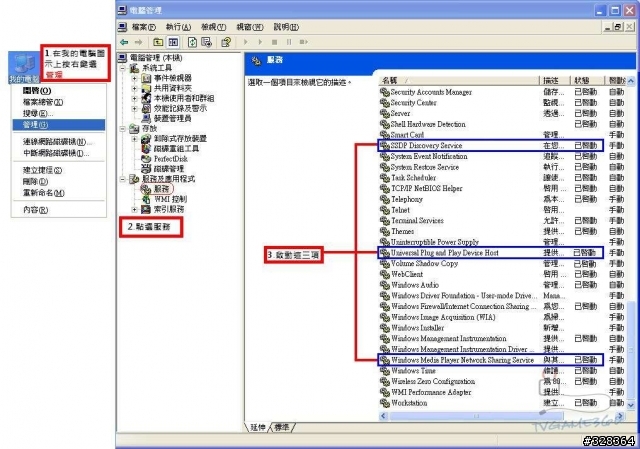Open the 說明(H) menu
The image size is (640, 449).
pyautogui.click(x=286, y=27)
